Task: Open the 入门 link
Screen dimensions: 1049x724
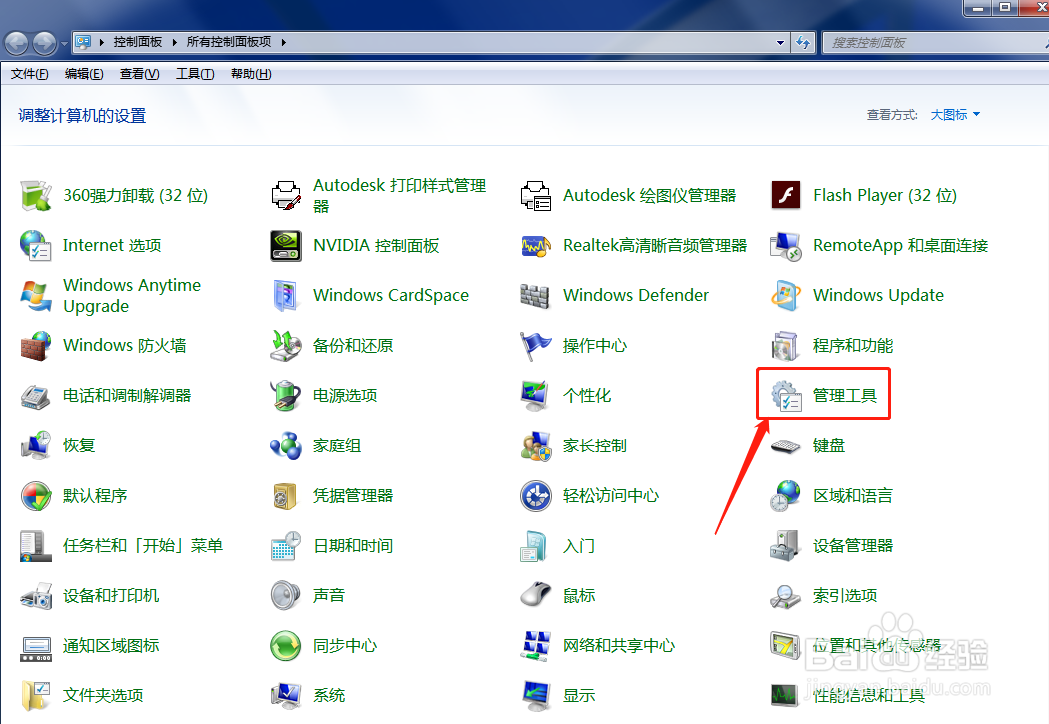Action: point(579,546)
